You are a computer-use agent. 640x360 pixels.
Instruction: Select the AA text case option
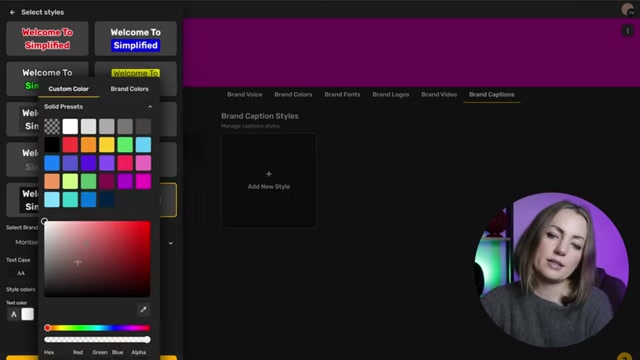[x=21, y=273]
